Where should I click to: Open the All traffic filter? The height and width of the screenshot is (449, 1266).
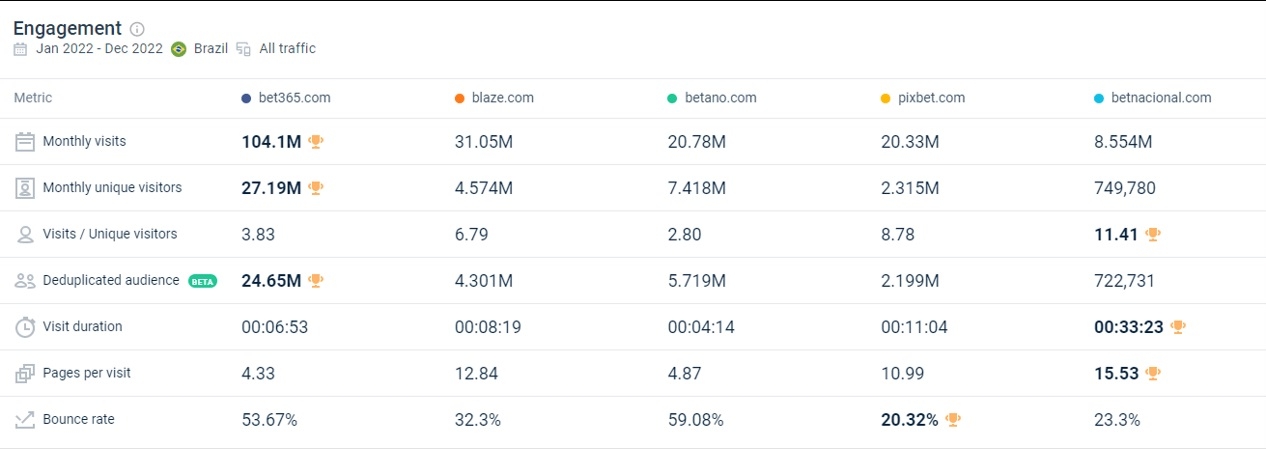point(287,49)
